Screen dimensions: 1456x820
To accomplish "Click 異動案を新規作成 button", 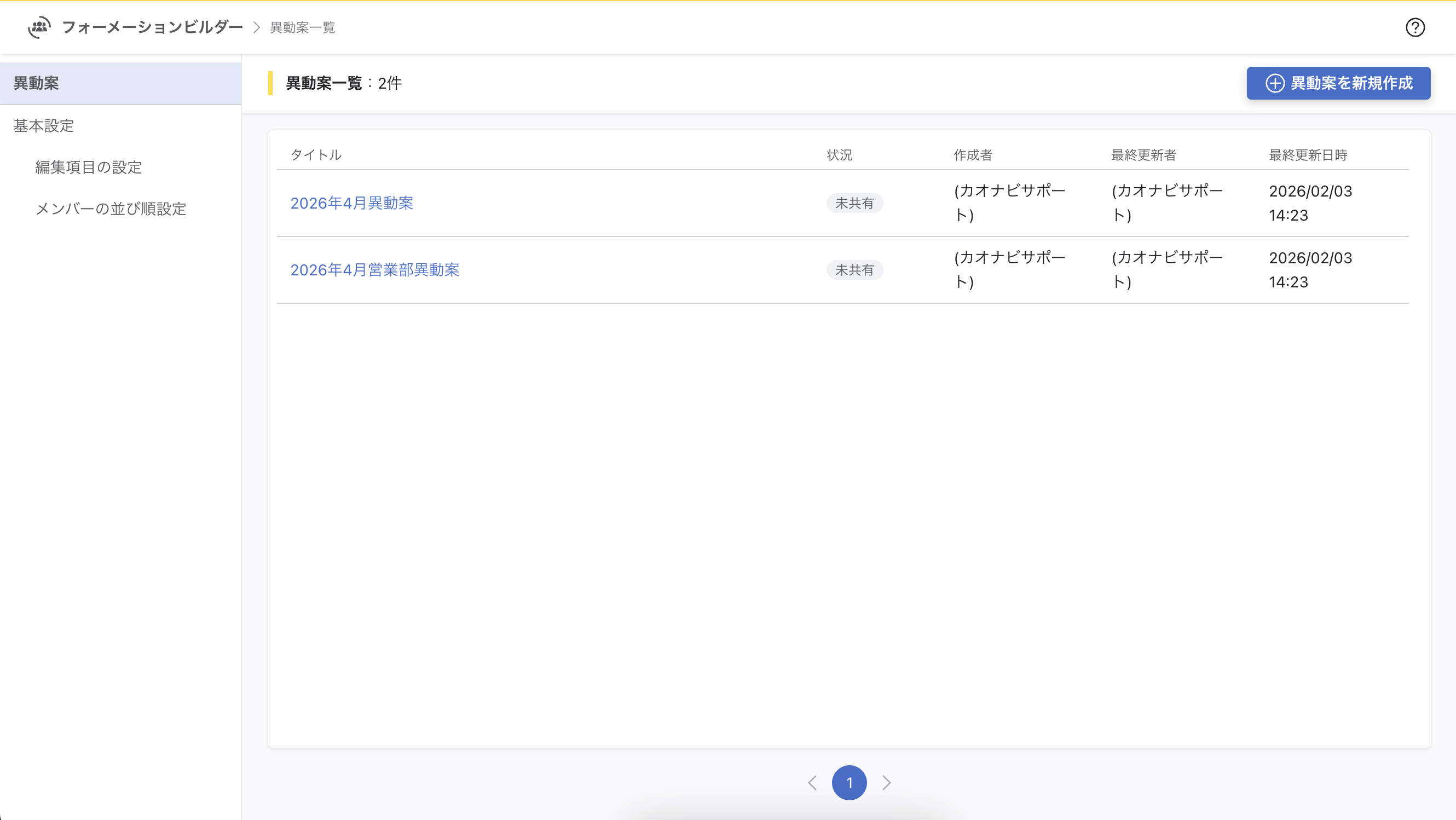I will pos(1338,84).
